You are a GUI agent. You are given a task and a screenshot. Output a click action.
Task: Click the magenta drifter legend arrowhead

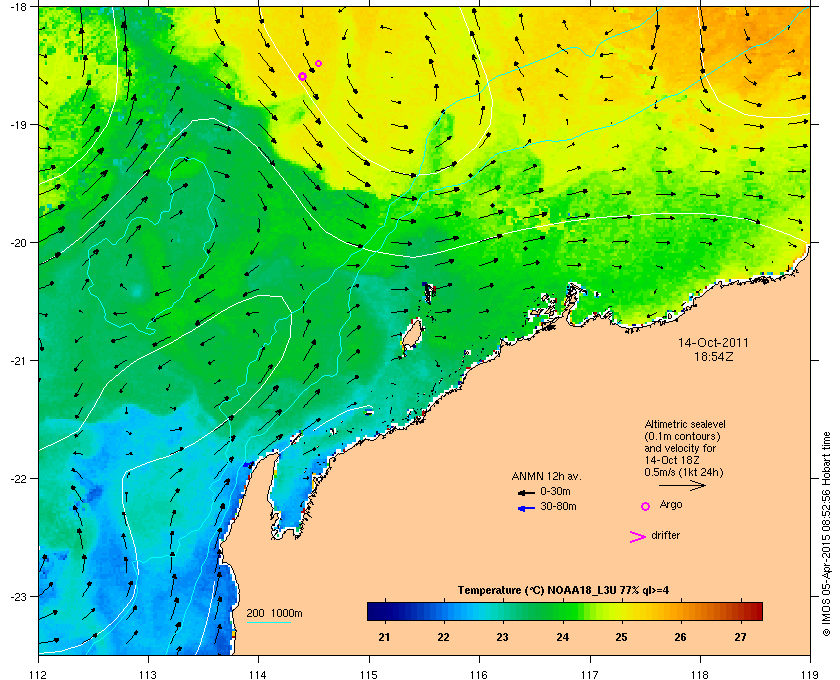tap(637, 537)
